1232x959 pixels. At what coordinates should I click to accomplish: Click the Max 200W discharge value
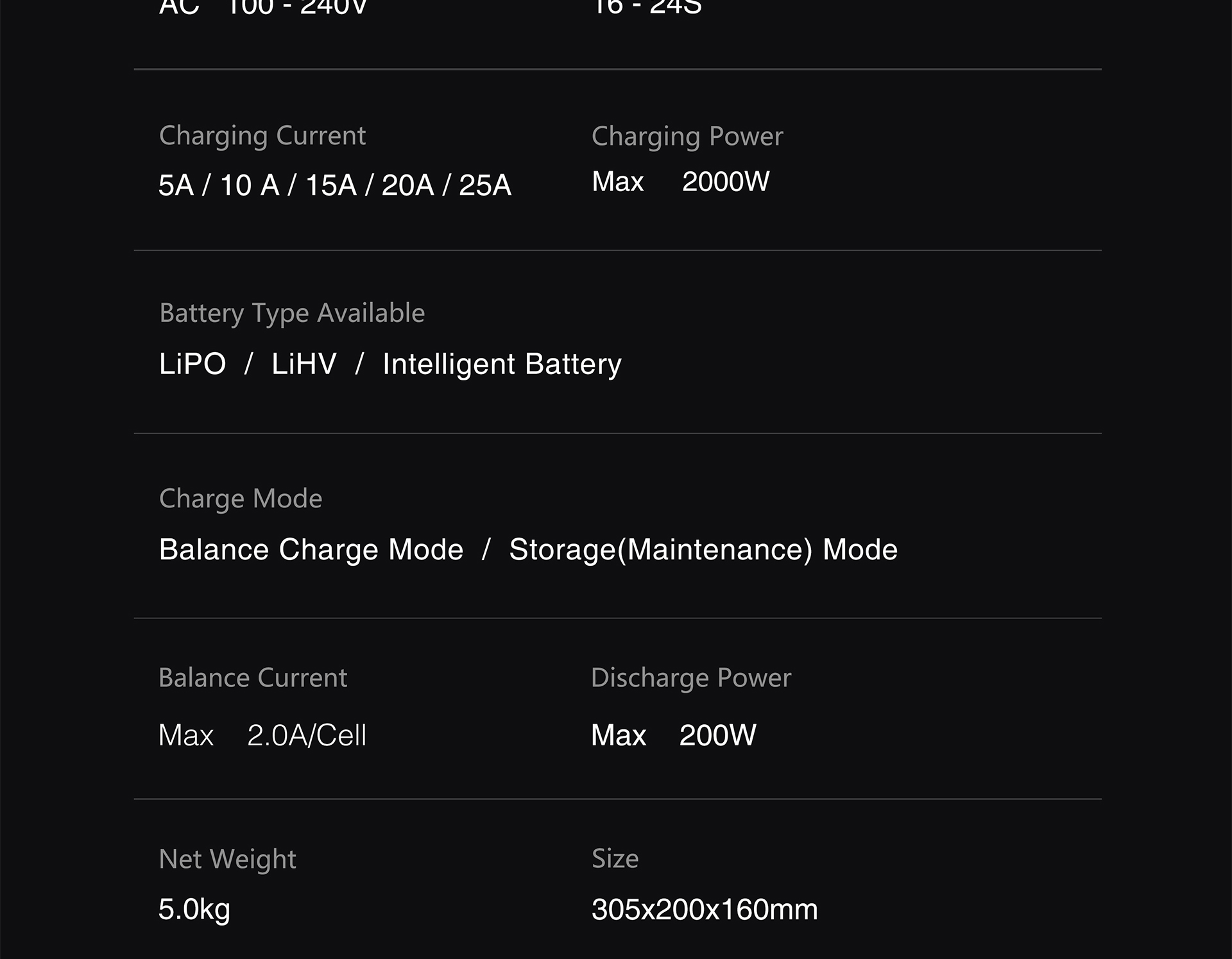673,736
